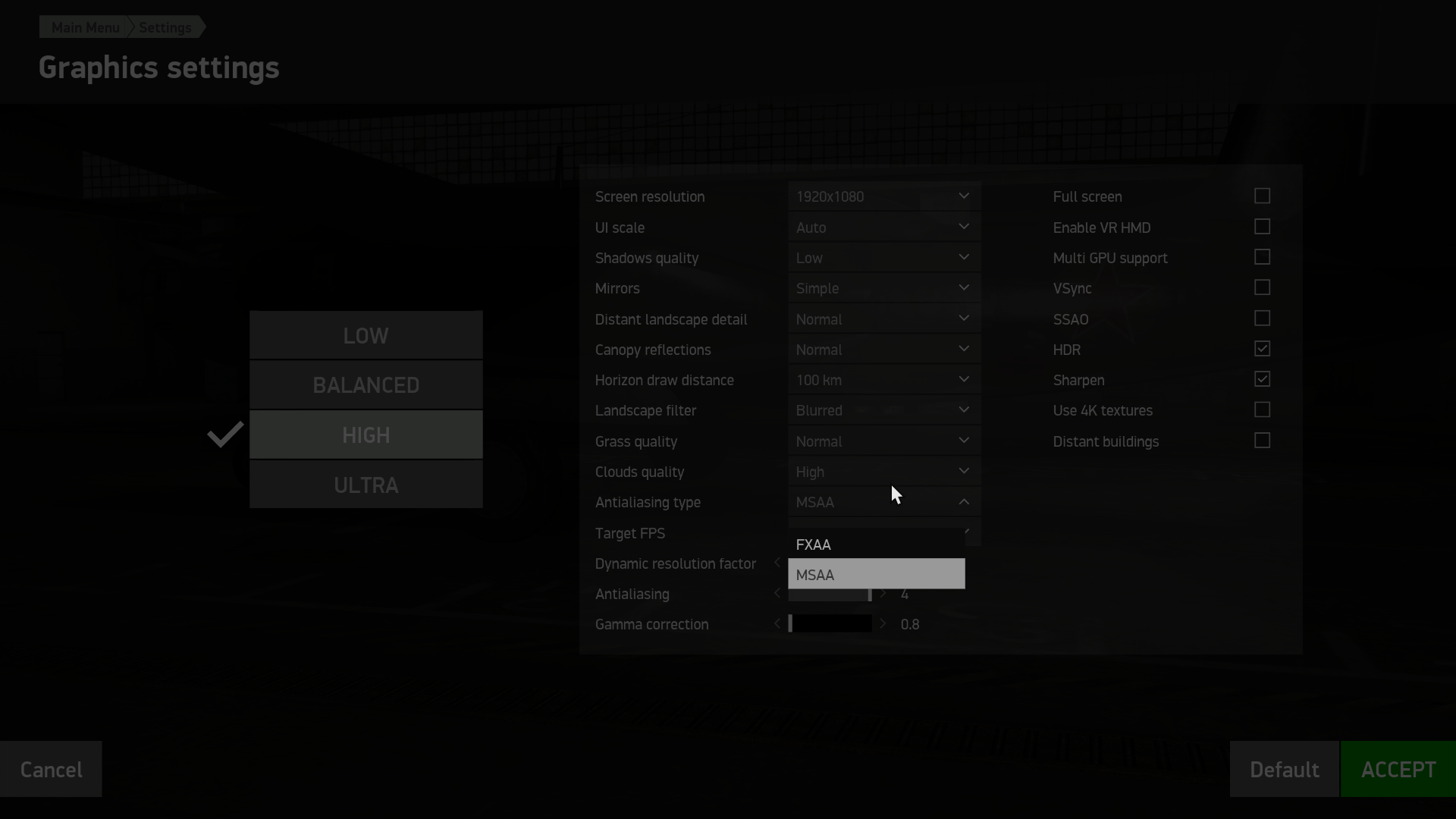Screen dimensions: 1456x819
Task: Select FXAA from antialiasing list
Action: (x=877, y=544)
